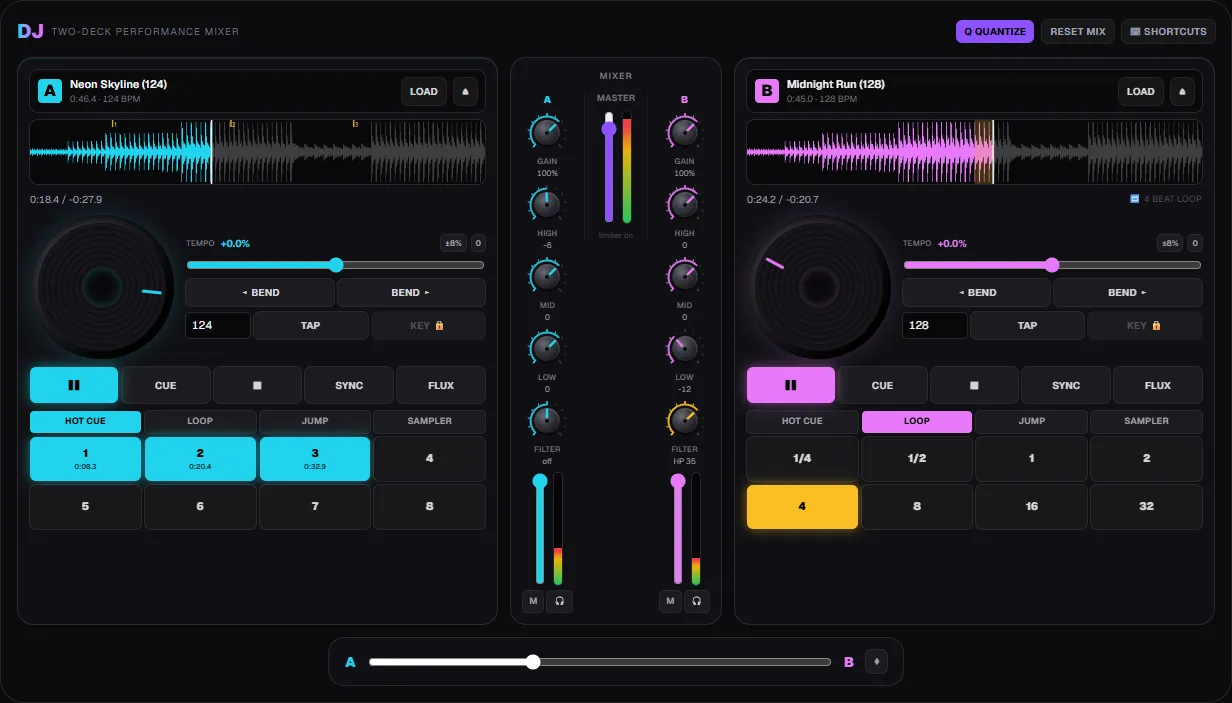This screenshot has height=703, width=1232.
Task: Click the highlighted loop region on Deck B waveform
Action: tap(984, 152)
